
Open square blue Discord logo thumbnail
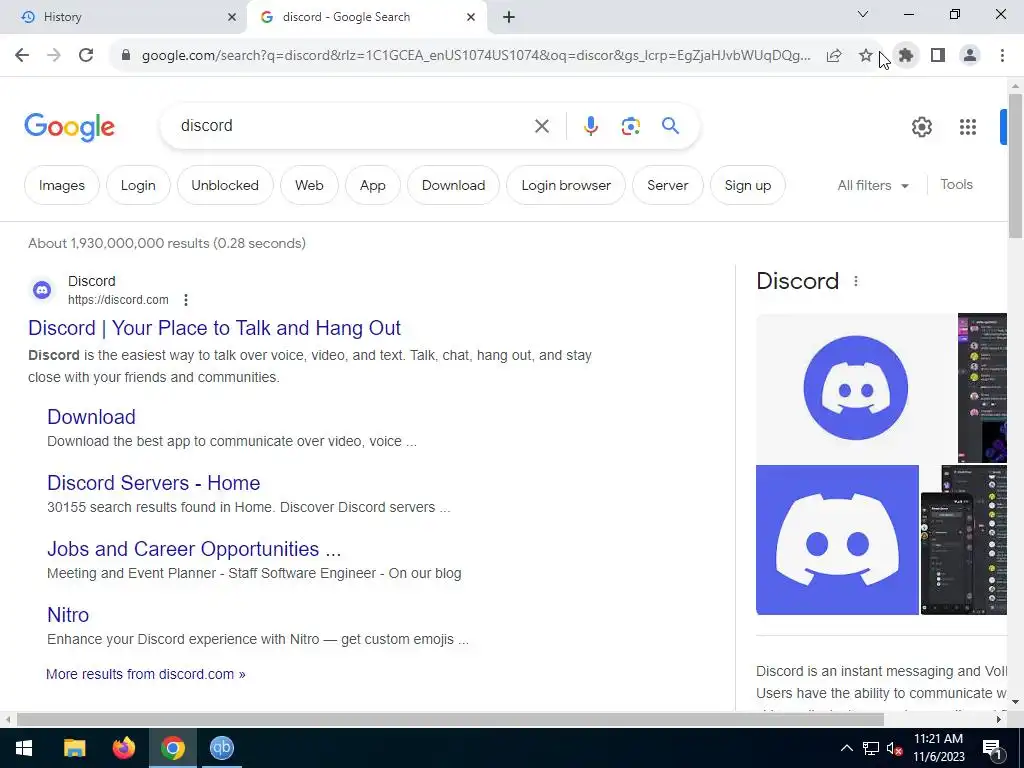point(837,540)
